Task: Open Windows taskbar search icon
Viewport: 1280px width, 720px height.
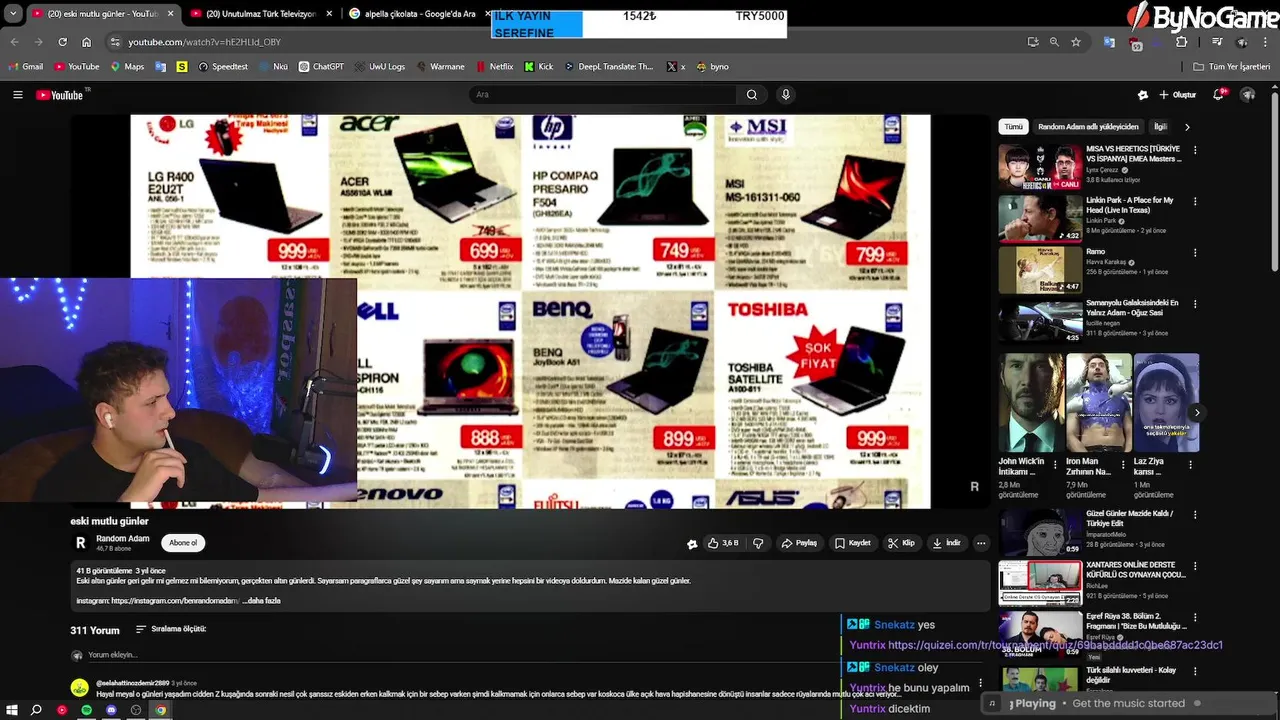Action: point(36,710)
